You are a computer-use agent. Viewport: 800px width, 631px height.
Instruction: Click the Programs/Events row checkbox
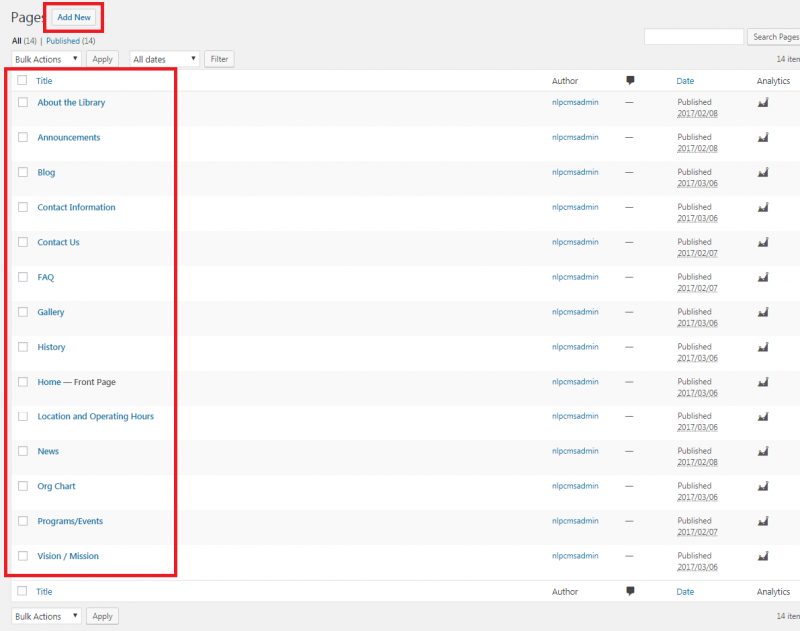(x=23, y=521)
